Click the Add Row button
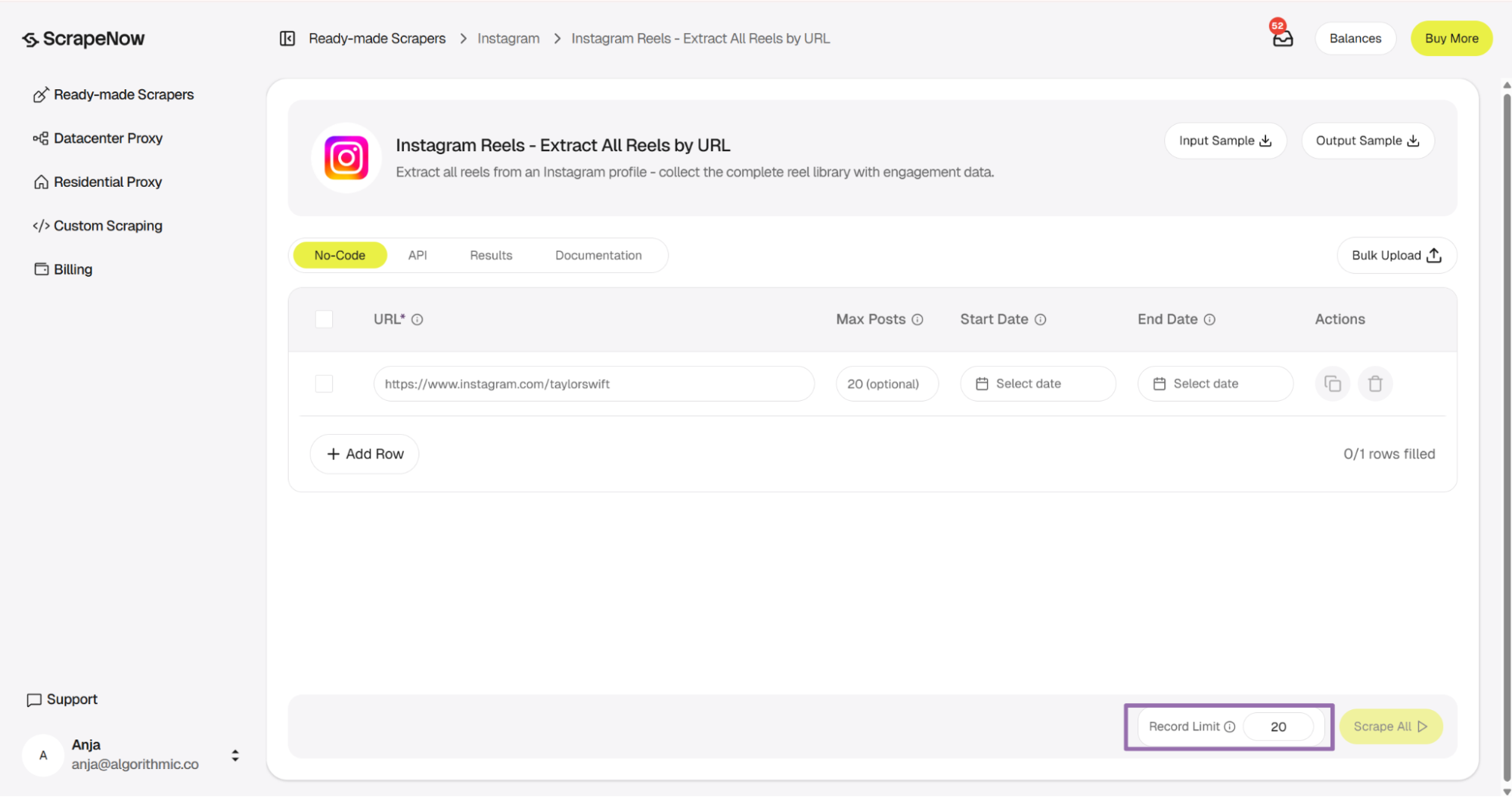 tap(365, 454)
